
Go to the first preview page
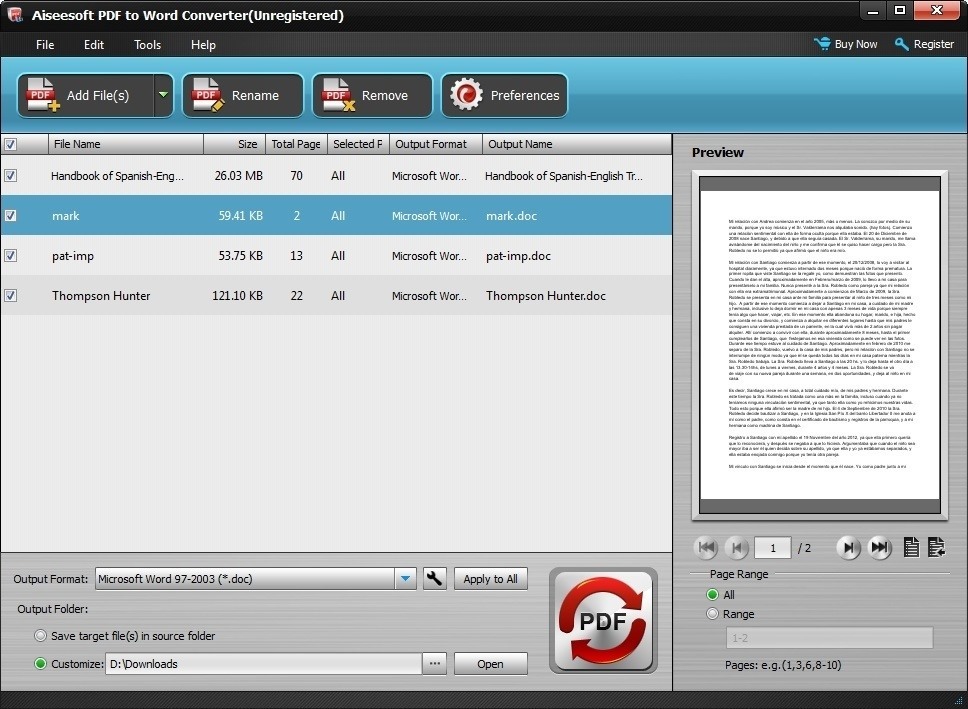click(x=706, y=547)
